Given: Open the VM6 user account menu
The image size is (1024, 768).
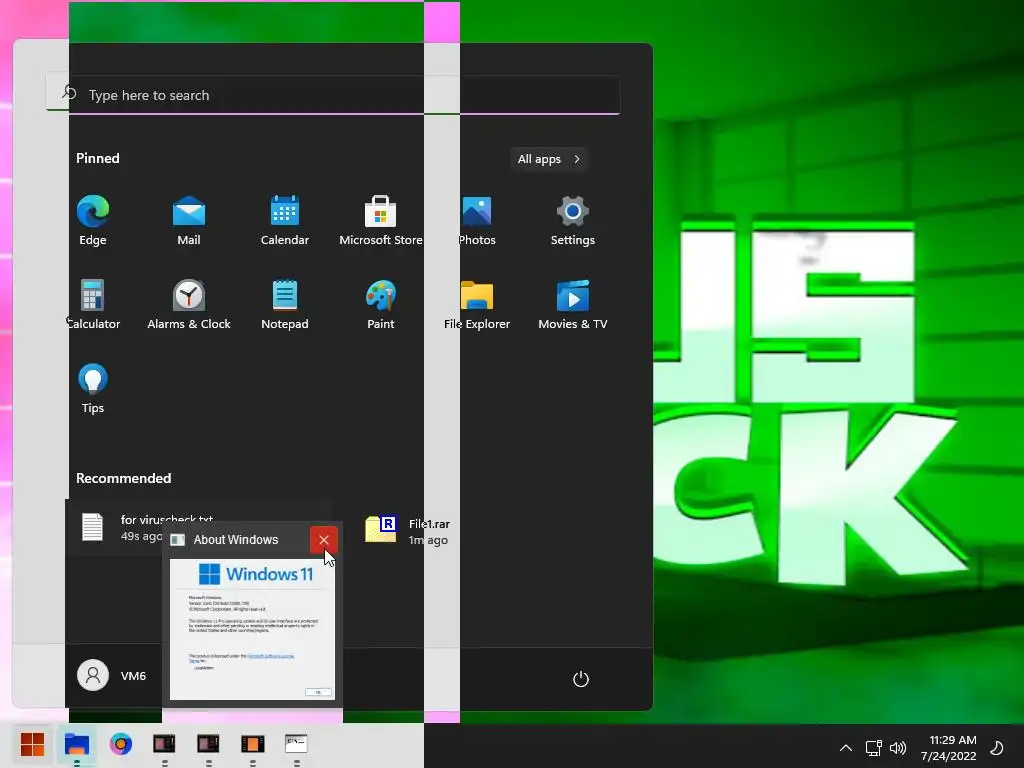Looking at the screenshot, I should tap(112, 676).
